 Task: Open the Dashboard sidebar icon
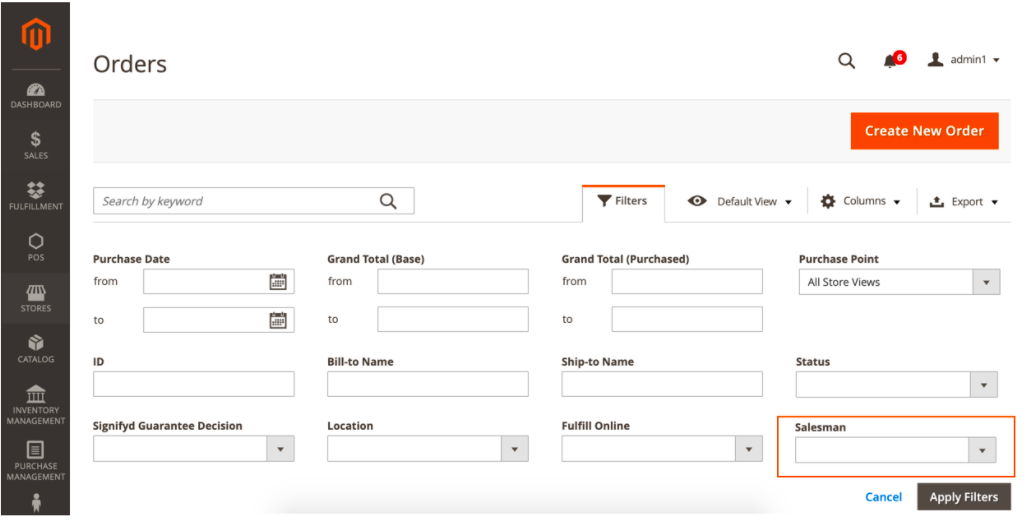(x=35, y=95)
